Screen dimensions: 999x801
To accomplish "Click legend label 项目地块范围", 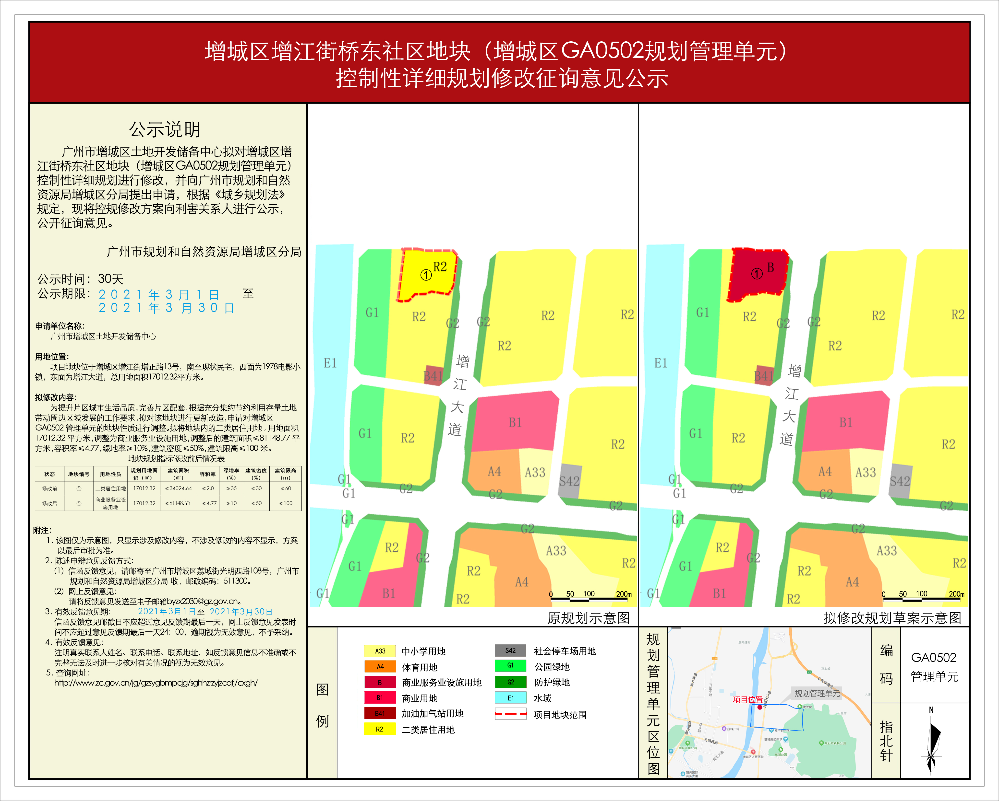I will [x=560, y=715].
